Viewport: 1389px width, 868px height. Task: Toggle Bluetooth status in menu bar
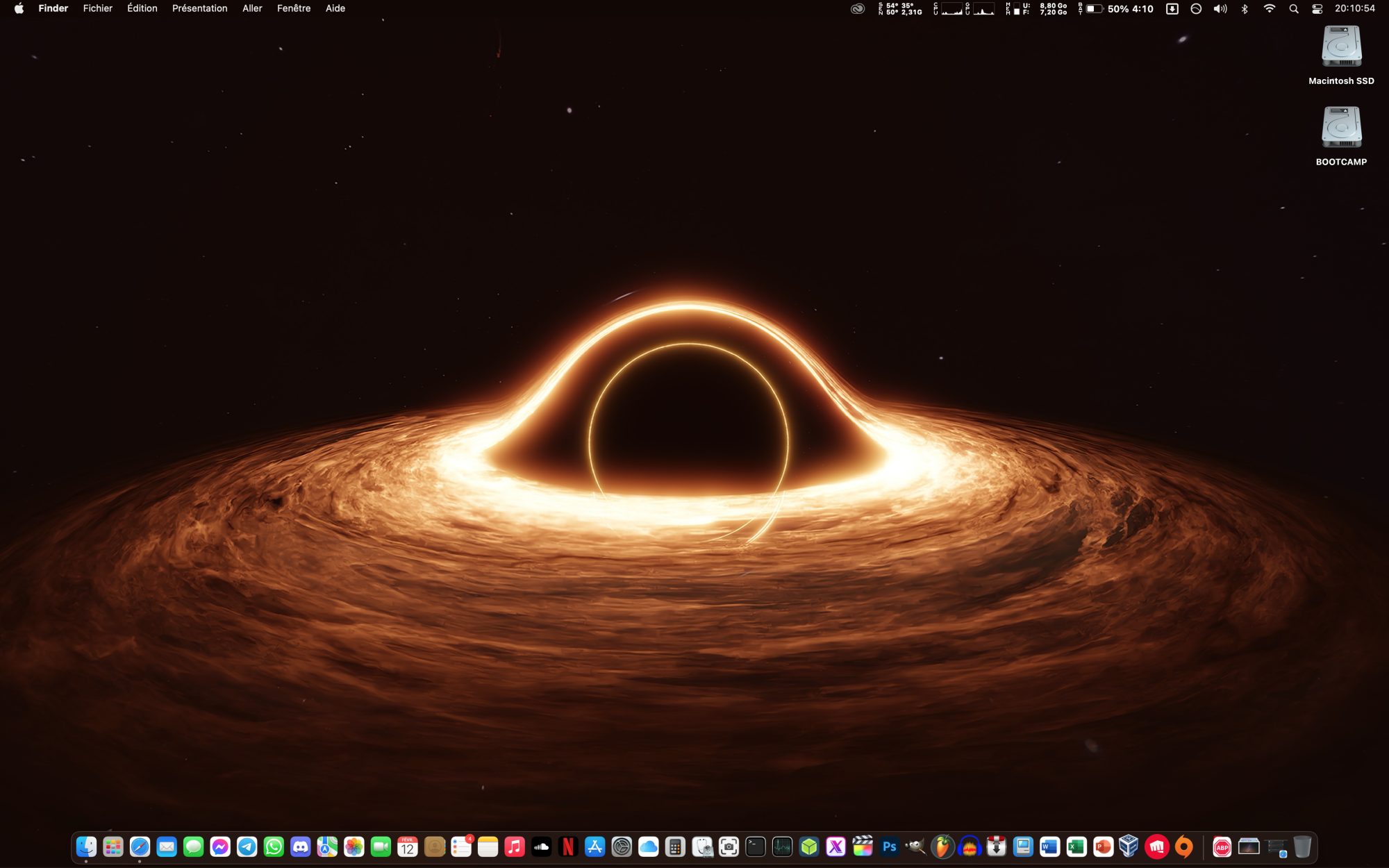point(1245,9)
